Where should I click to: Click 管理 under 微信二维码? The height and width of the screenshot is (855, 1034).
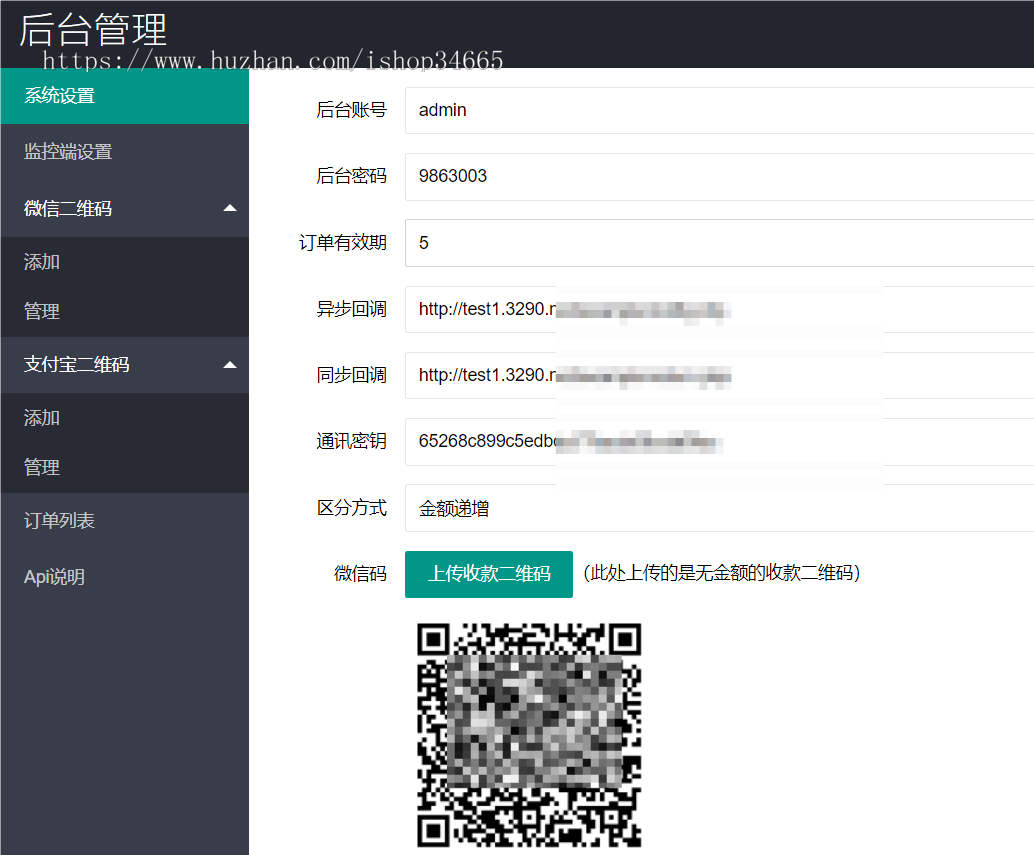coord(125,311)
